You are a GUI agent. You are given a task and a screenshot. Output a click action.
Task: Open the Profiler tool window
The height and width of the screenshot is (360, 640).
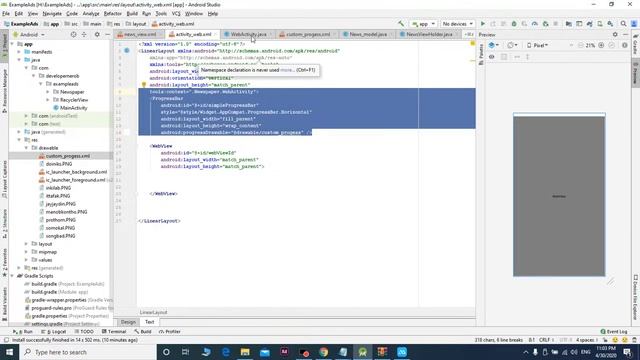pyautogui.click(x=170, y=331)
